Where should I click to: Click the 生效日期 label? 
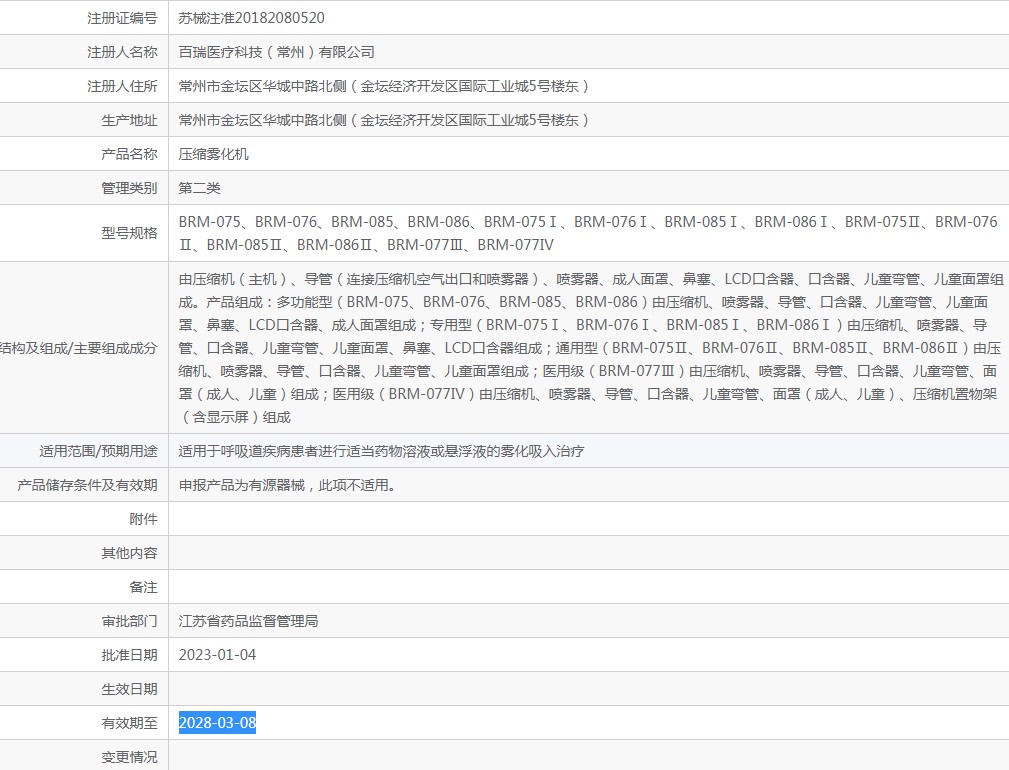pyautogui.click(x=129, y=689)
